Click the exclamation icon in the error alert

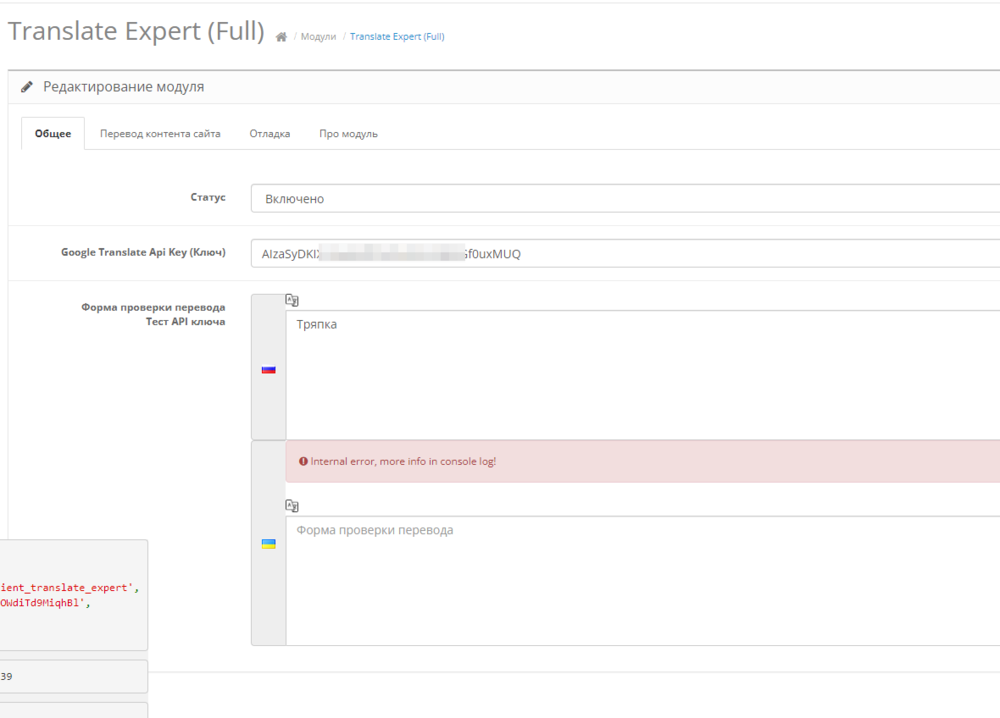[303, 462]
